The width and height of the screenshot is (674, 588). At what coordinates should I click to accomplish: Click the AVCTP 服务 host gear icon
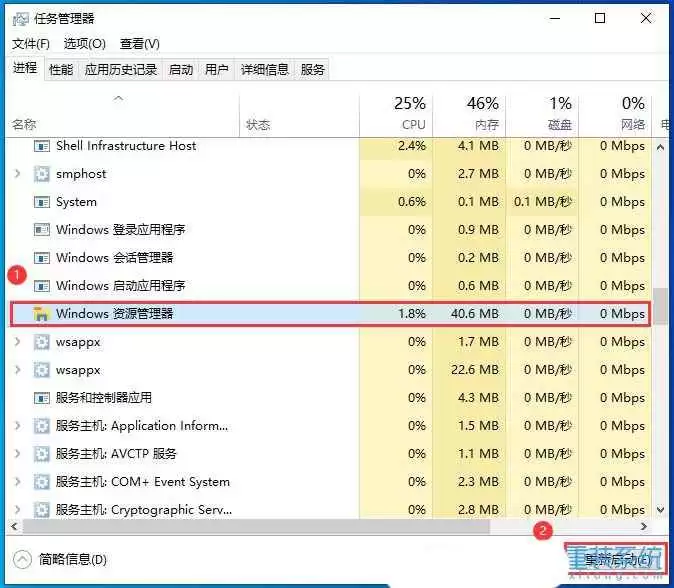(42, 454)
